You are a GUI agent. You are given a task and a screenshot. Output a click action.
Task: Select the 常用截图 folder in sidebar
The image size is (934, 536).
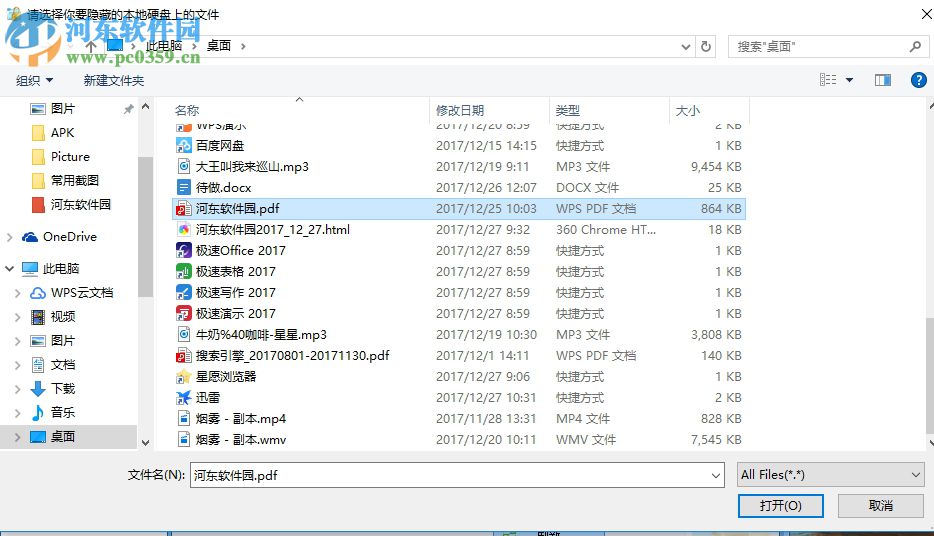click(x=66, y=180)
